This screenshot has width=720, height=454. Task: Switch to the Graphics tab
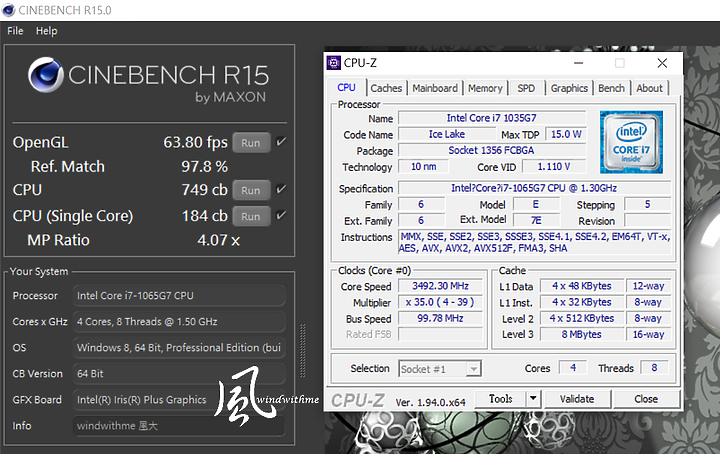coord(569,88)
